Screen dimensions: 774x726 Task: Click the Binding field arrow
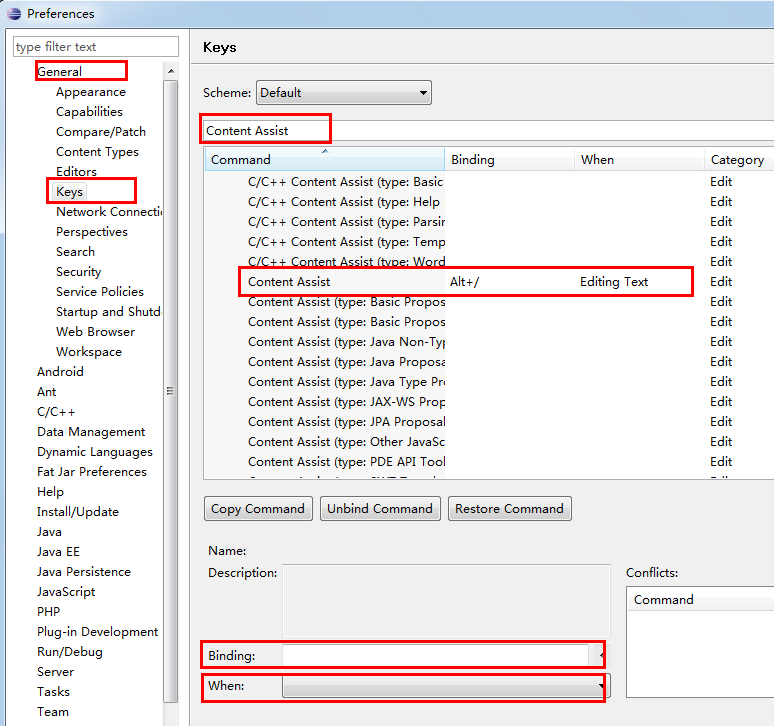[602, 656]
